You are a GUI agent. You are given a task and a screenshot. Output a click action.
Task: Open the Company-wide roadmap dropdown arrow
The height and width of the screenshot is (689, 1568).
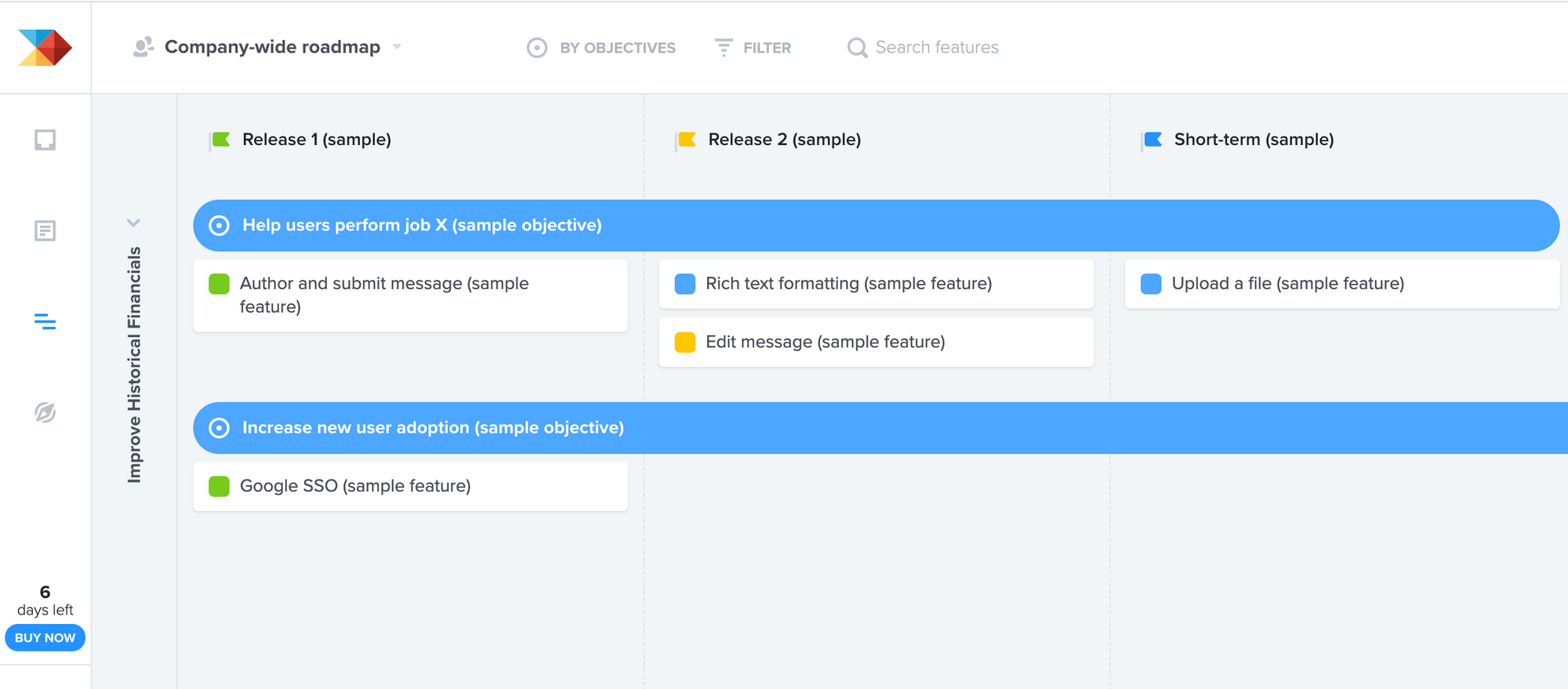point(397,47)
